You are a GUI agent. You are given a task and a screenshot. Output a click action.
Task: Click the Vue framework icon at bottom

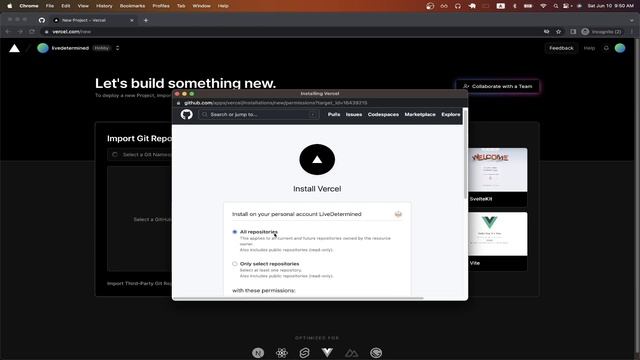pos(327,352)
